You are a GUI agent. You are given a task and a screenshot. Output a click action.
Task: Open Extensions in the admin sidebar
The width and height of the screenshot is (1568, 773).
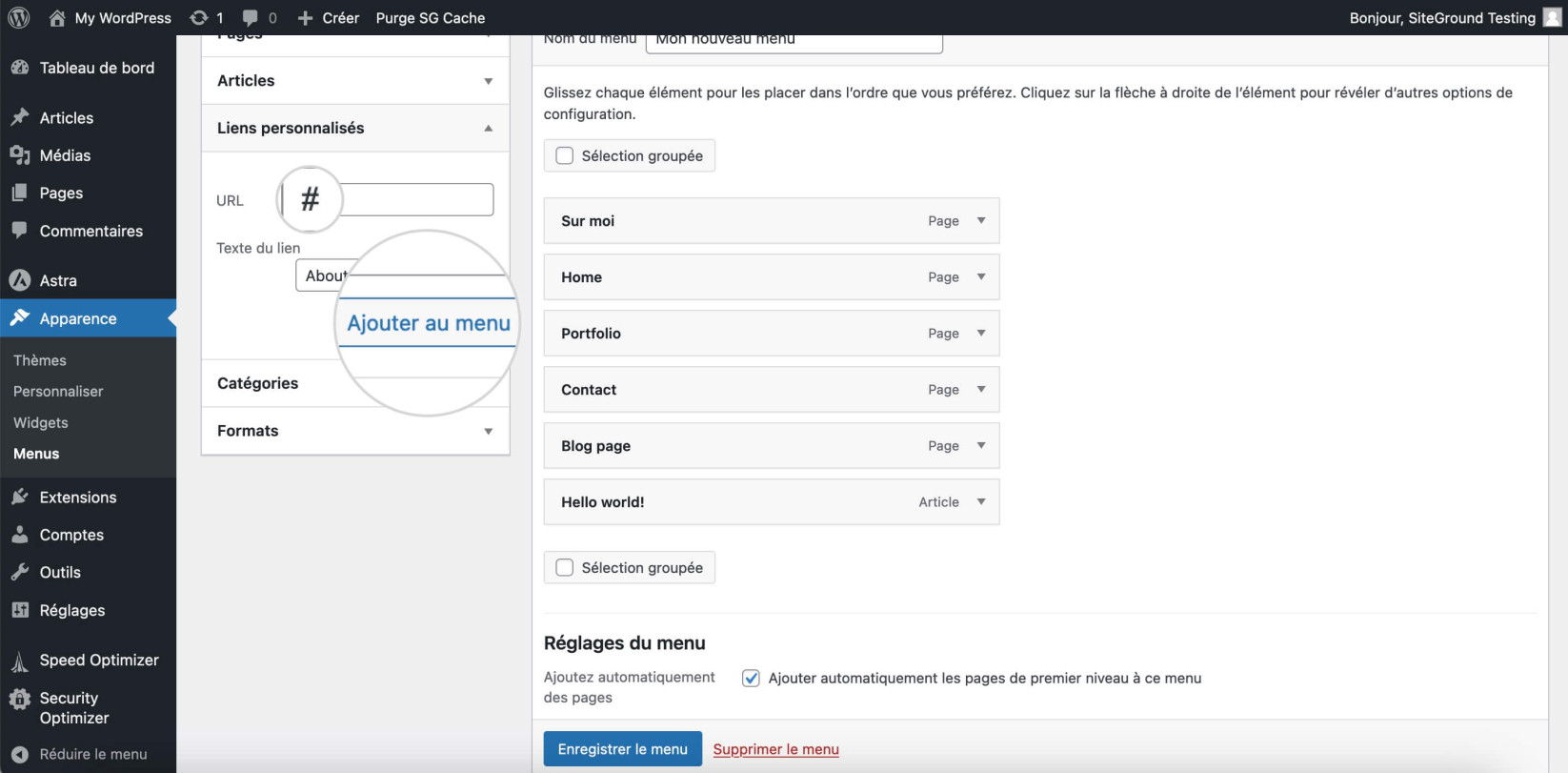[78, 497]
